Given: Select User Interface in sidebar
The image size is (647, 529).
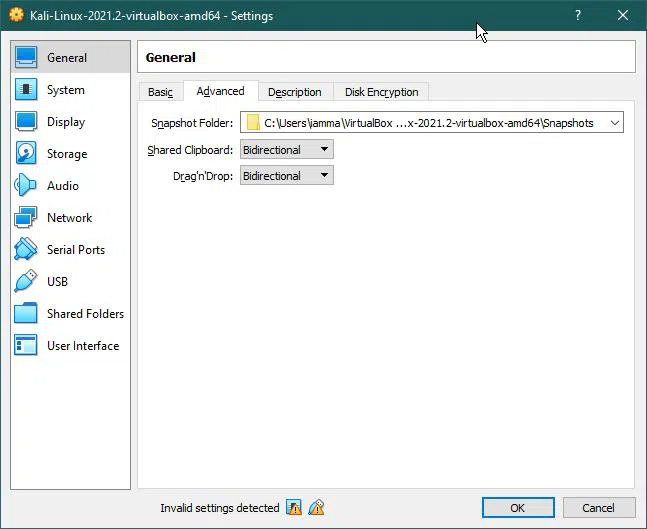Looking at the screenshot, I should click(x=70, y=345).
